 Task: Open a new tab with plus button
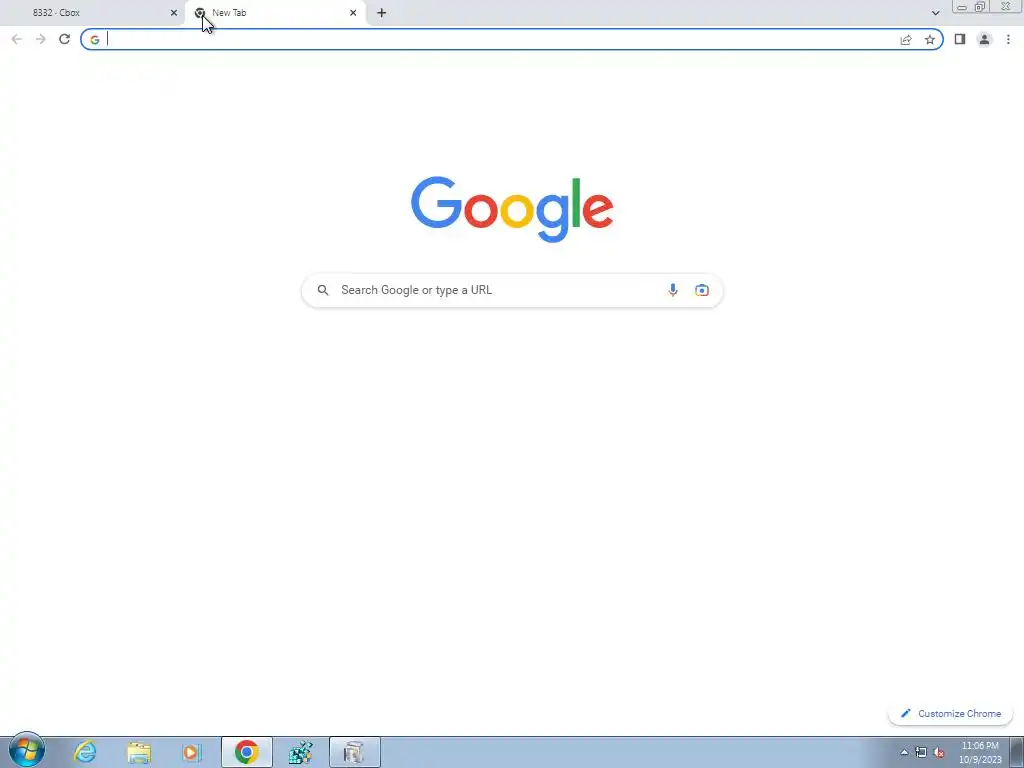coord(381,12)
